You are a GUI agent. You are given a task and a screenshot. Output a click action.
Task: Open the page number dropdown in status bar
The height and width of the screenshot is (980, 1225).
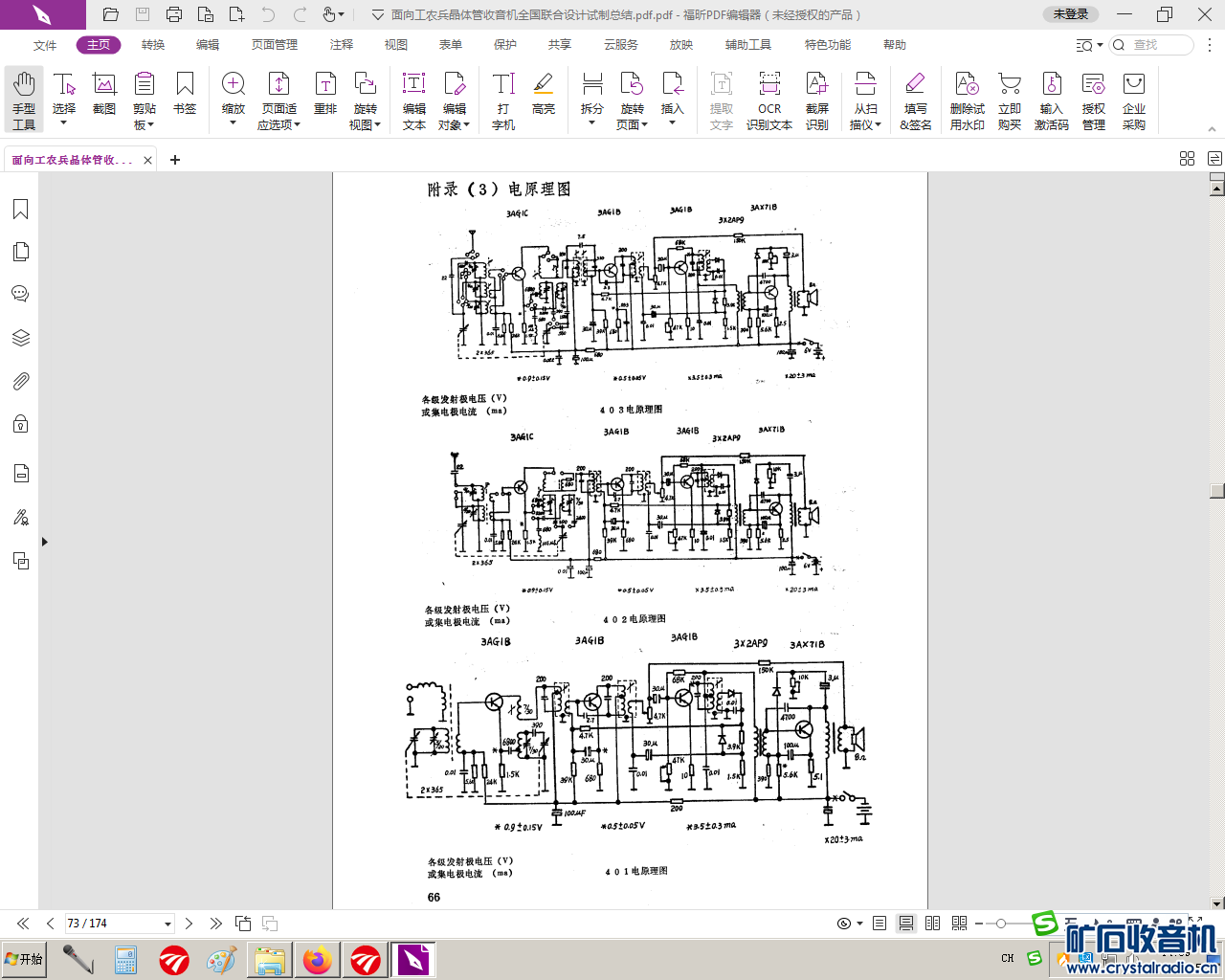(x=167, y=924)
